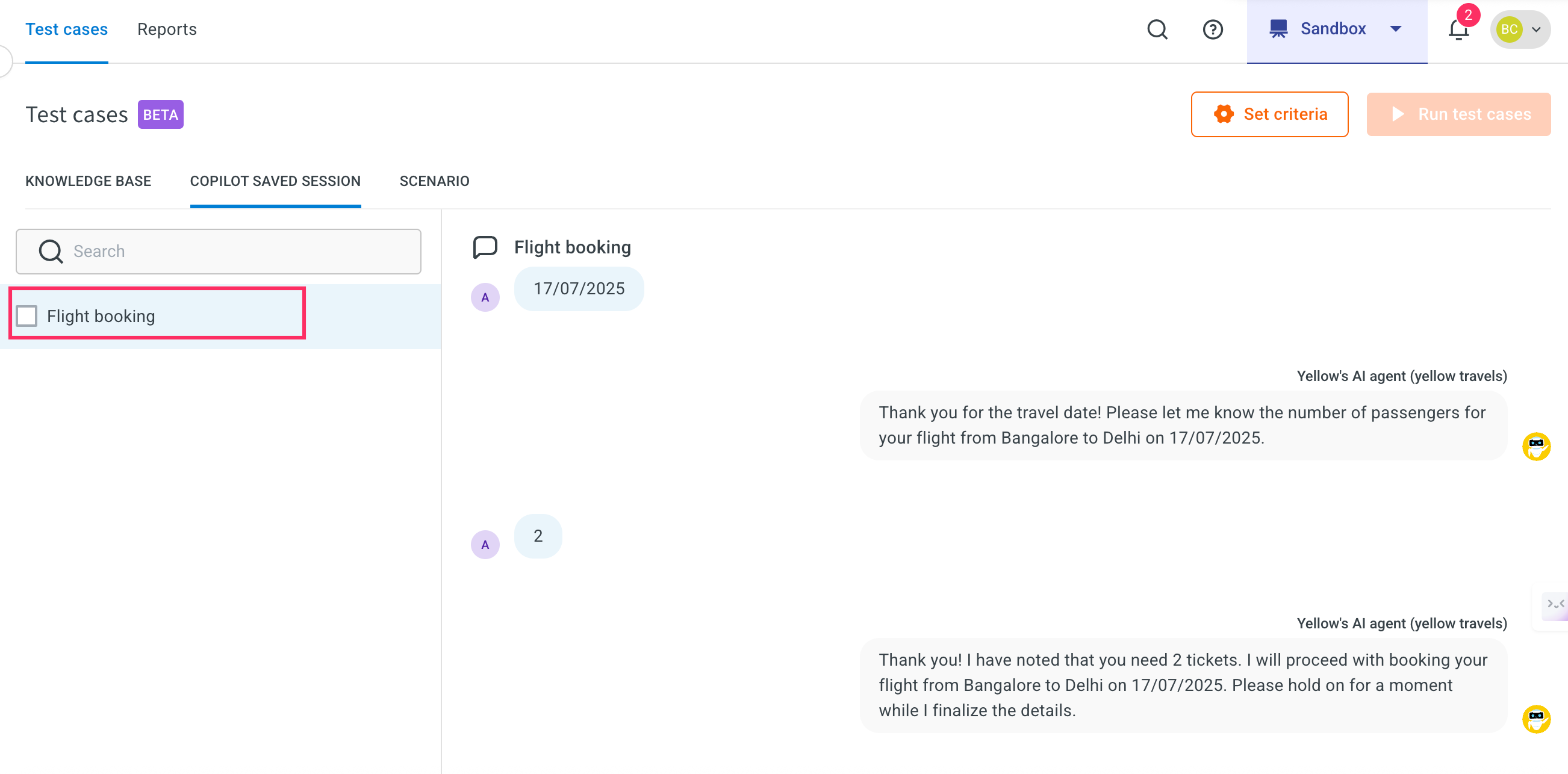This screenshot has width=1568, height=774.
Task: Click the bot avatar beside 2 tickets reply
Action: tap(1536, 719)
